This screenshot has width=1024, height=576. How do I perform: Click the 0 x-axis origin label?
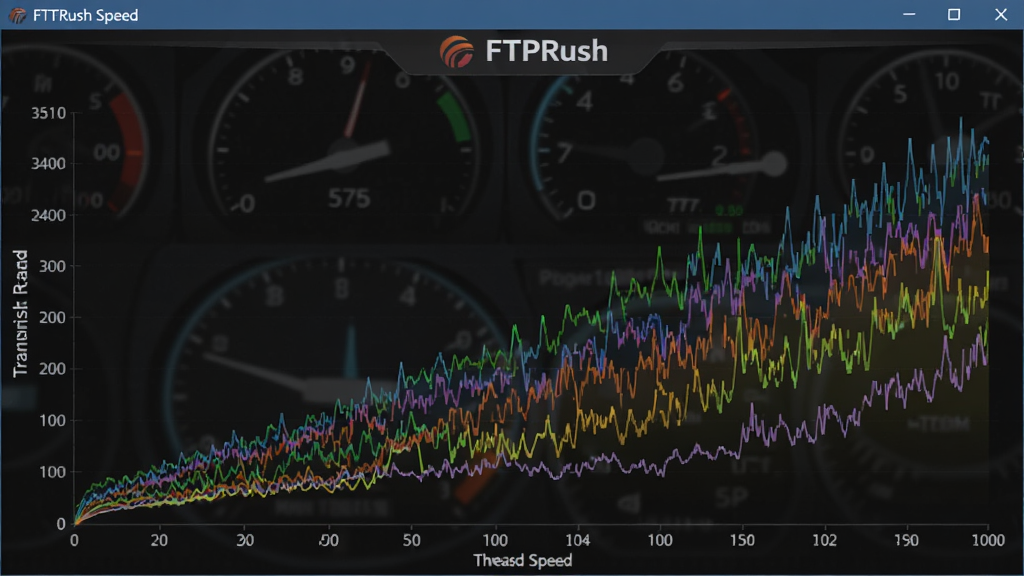click(x=74, y=540)
